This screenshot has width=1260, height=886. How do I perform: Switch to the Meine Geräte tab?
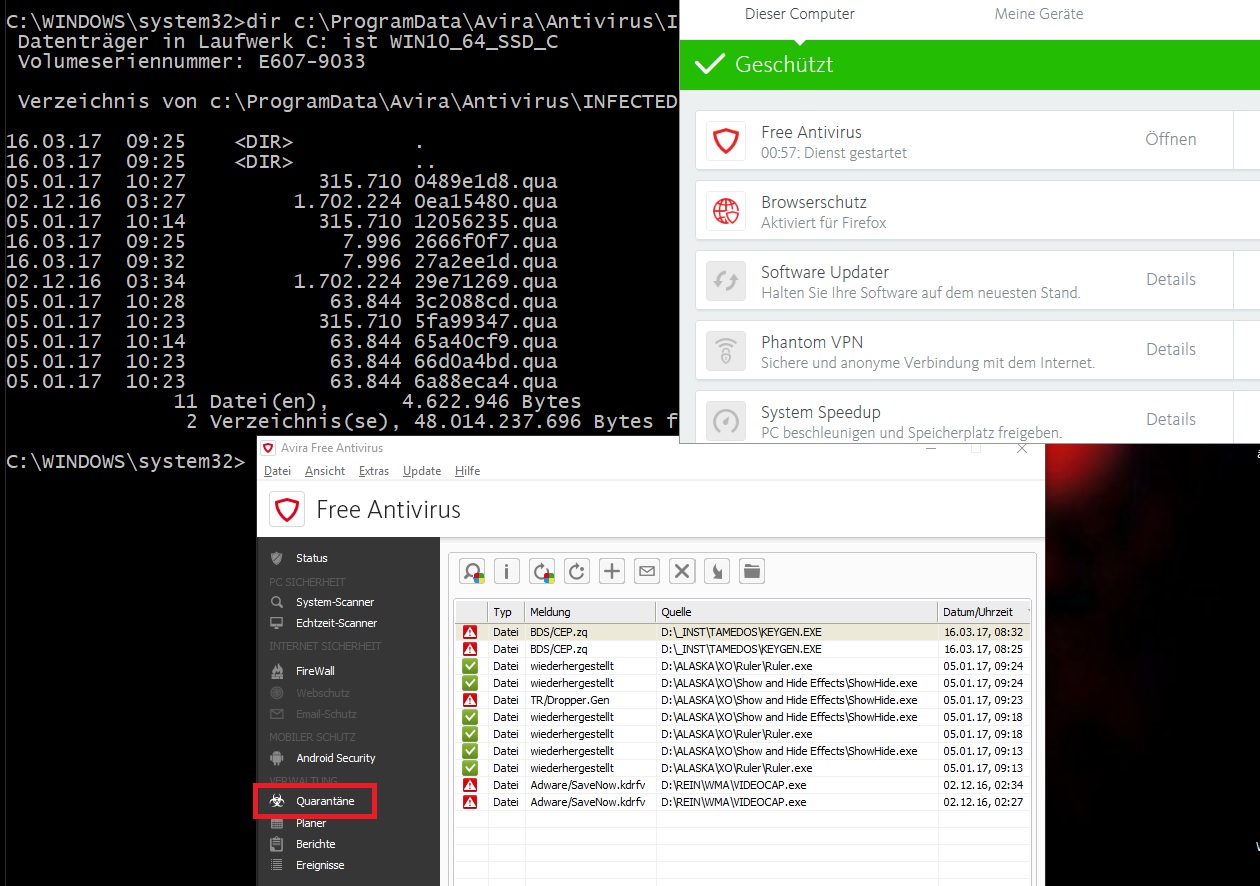(x=1037, y=14)
